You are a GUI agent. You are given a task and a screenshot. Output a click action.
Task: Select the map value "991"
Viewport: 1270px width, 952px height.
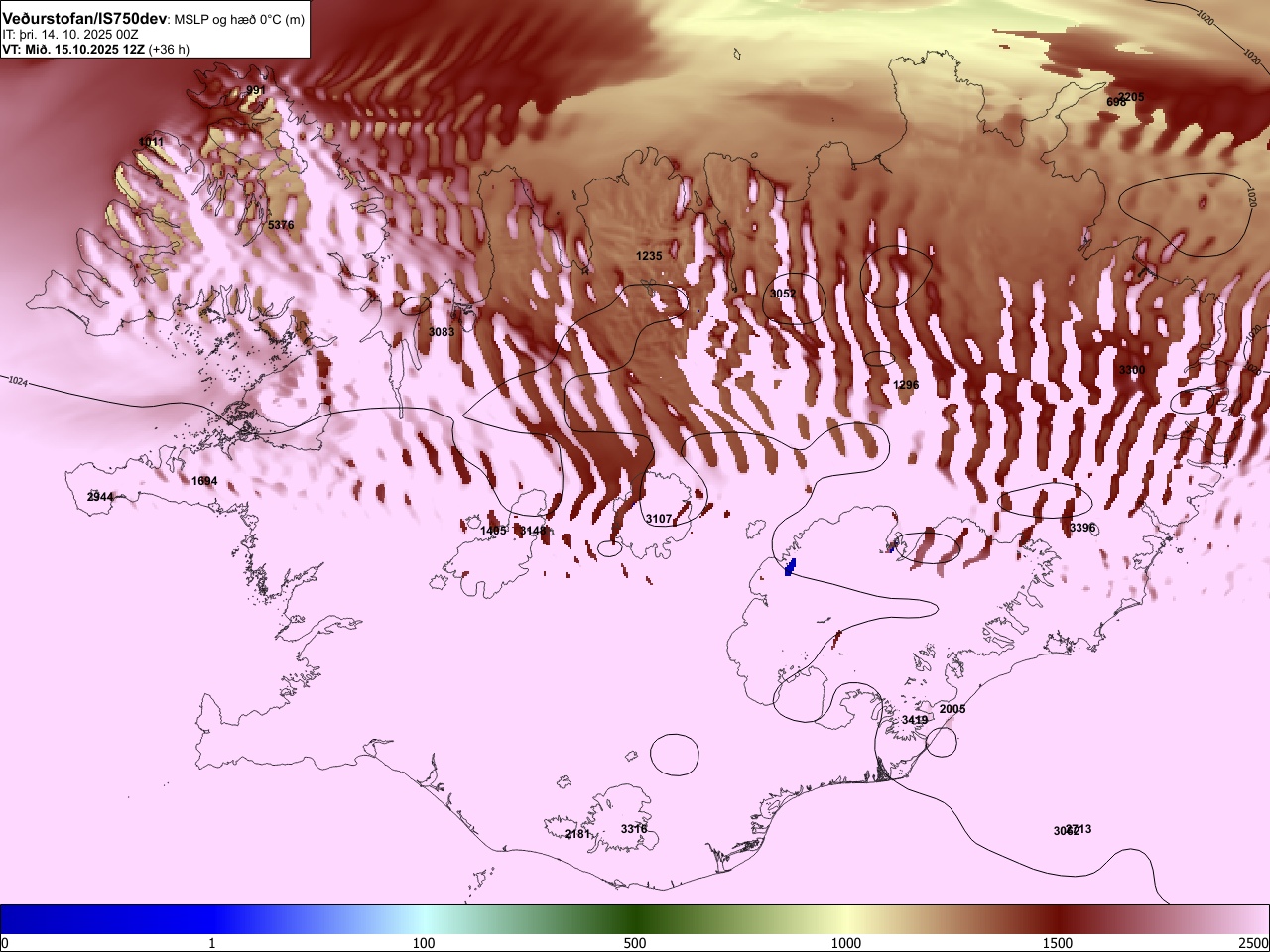coord(256,90)
